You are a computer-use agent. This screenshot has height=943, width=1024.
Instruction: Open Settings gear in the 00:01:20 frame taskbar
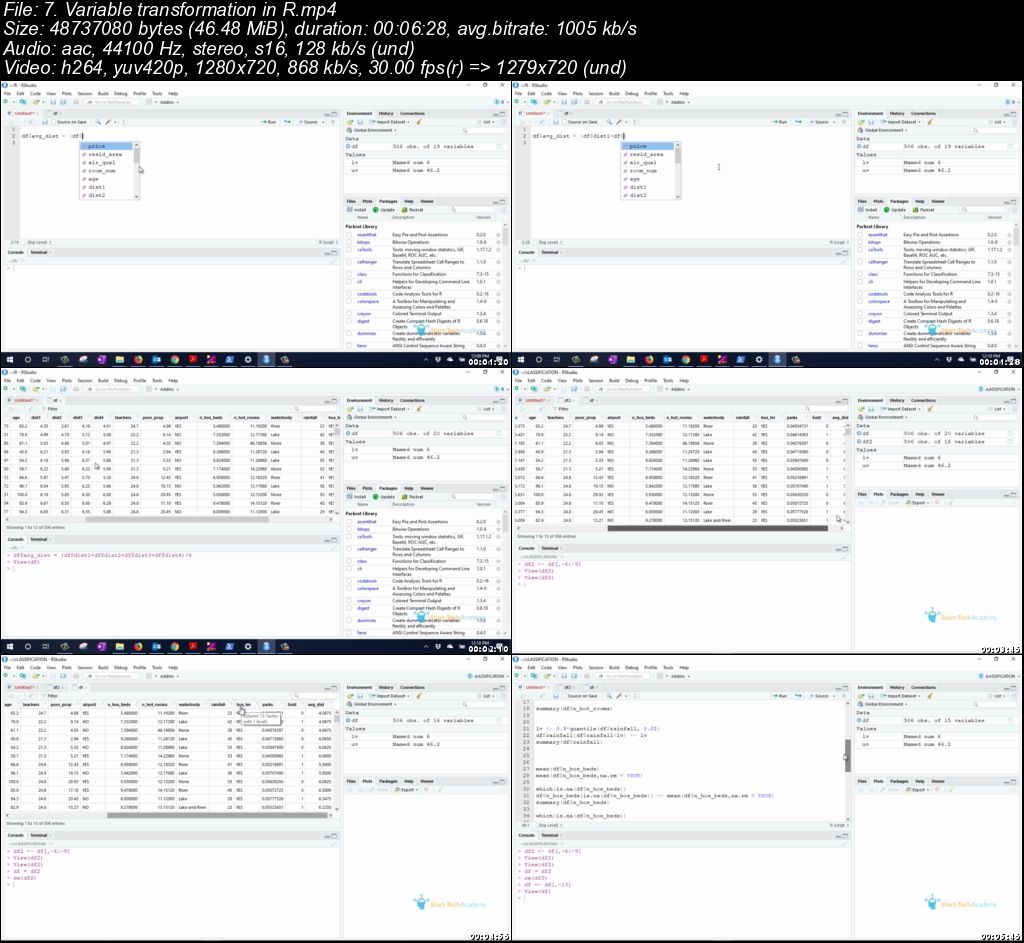tap(248, 359)
